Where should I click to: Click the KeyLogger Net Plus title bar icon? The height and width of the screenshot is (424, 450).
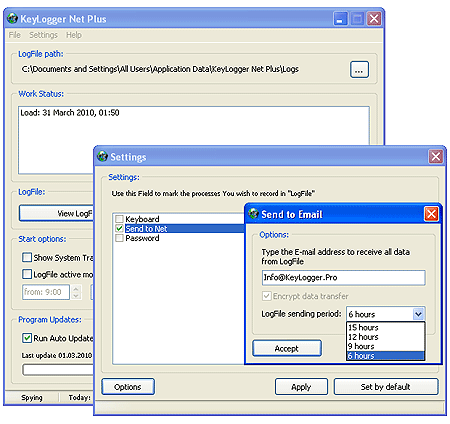point(13,19)
